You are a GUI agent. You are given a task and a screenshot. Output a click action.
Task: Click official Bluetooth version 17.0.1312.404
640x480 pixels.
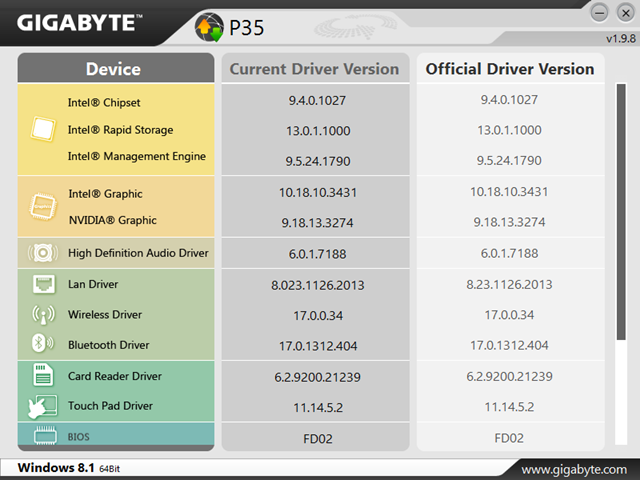[x=509, y=345]
